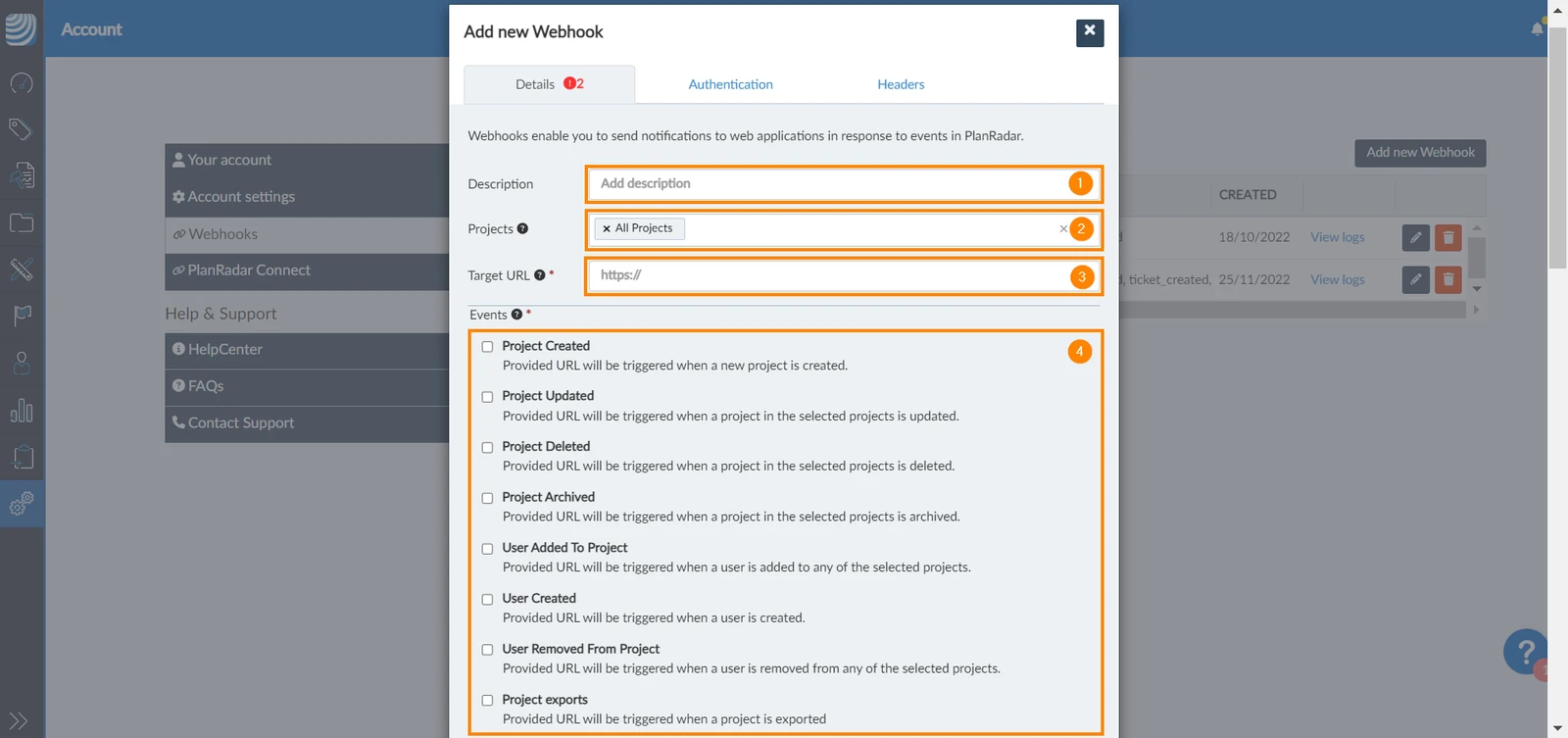Open the projects folder icon in sidebar
Image resolution: width=1568 pixels, height=738 pixels.
pos(22,222)
